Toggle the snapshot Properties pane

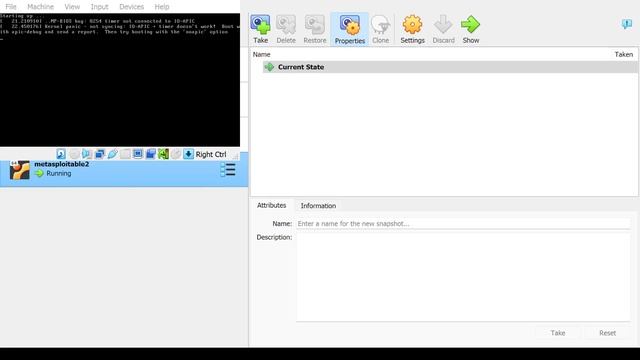click(x=350, y=29)
